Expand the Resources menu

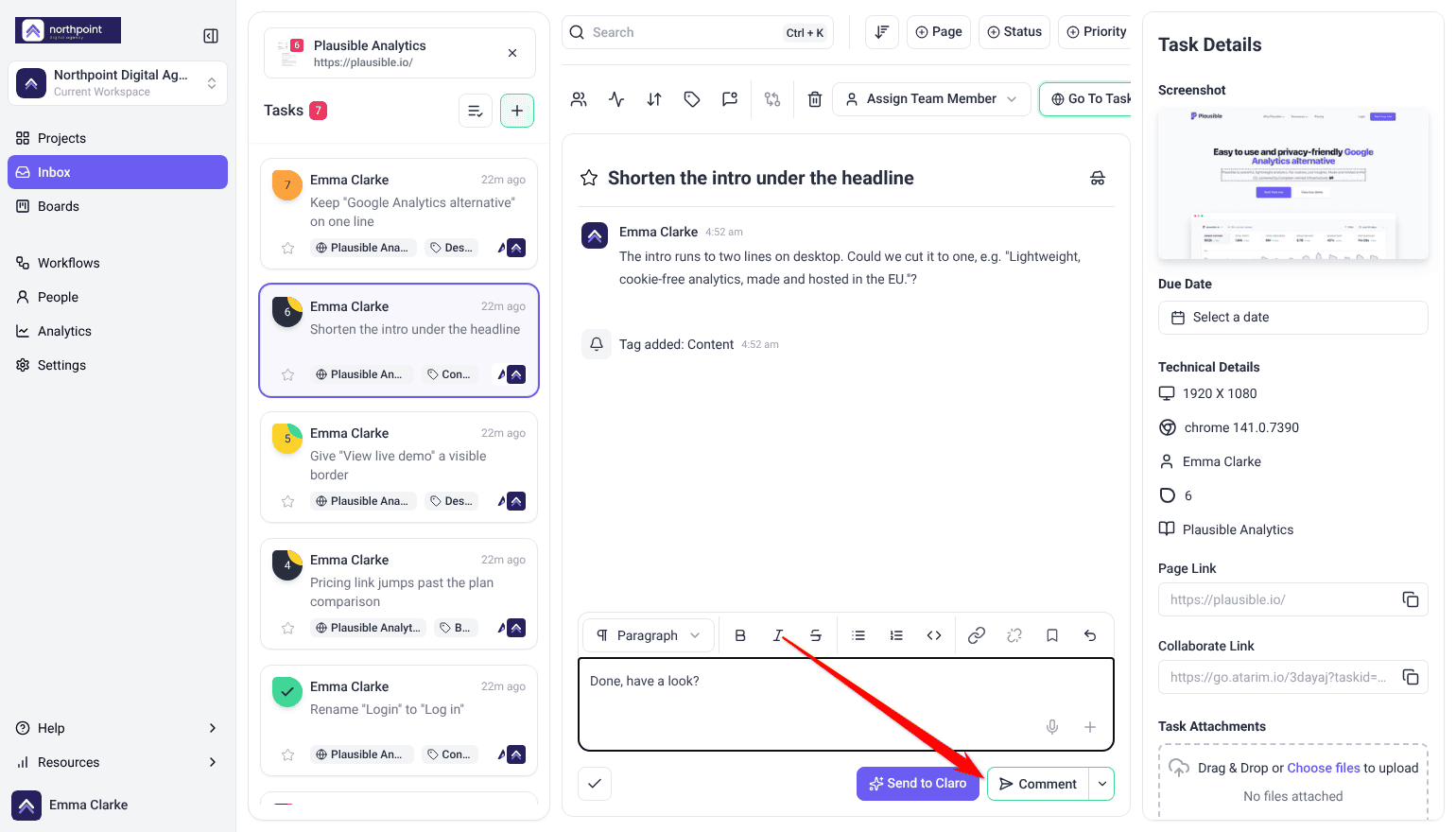pos(117,762)
